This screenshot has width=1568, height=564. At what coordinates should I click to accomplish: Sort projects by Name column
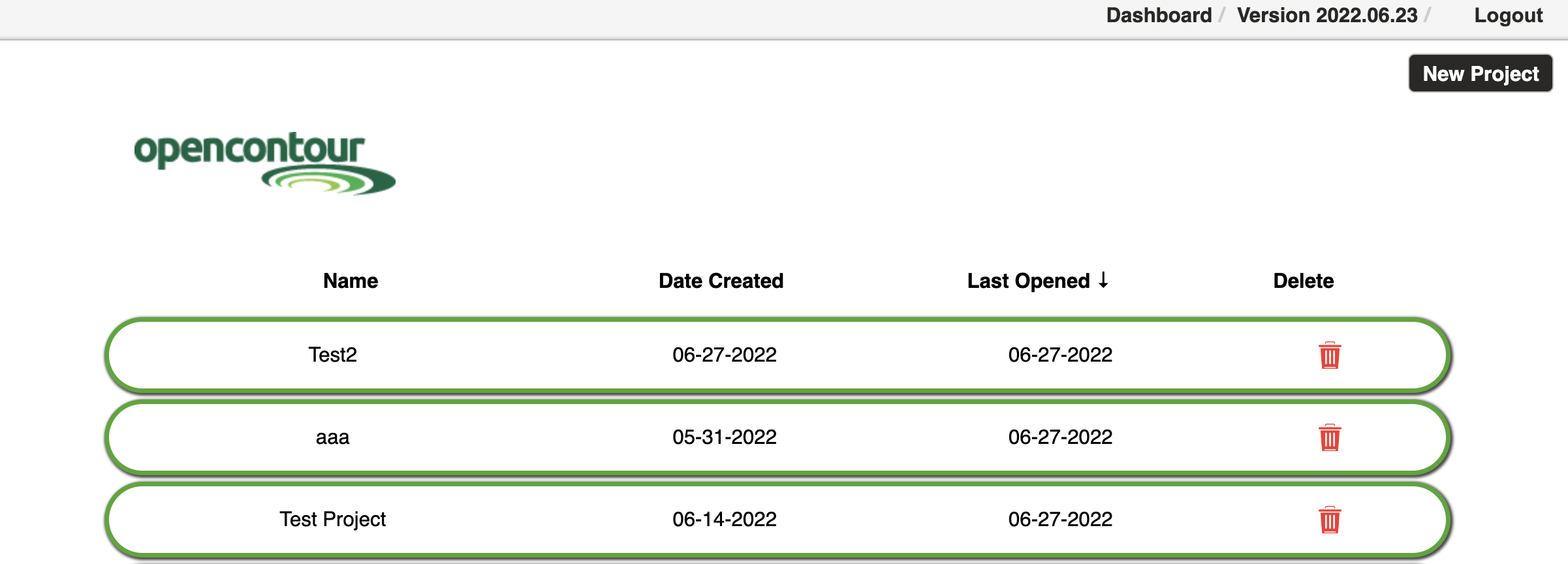pyautogui.click(x=351, y=281)
